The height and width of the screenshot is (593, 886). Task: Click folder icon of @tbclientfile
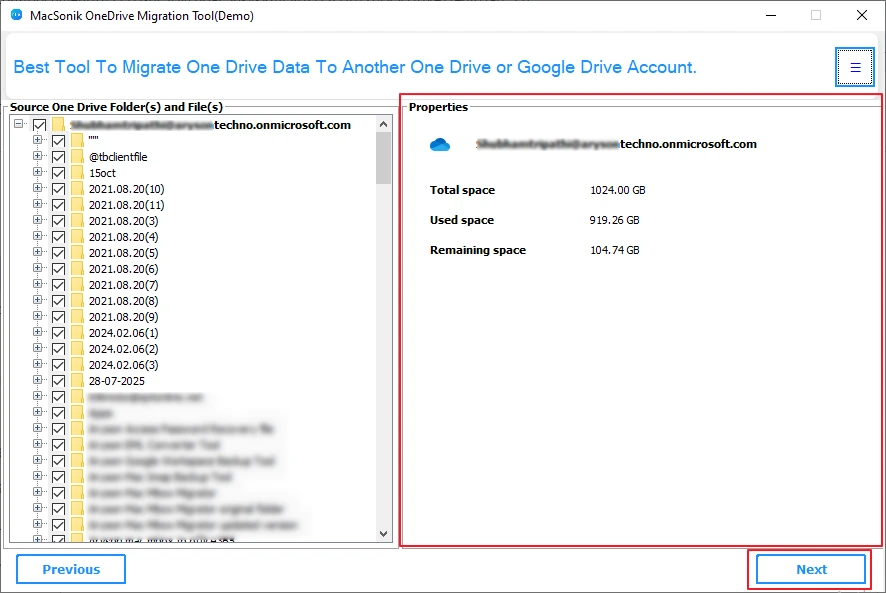pos(78,157)
